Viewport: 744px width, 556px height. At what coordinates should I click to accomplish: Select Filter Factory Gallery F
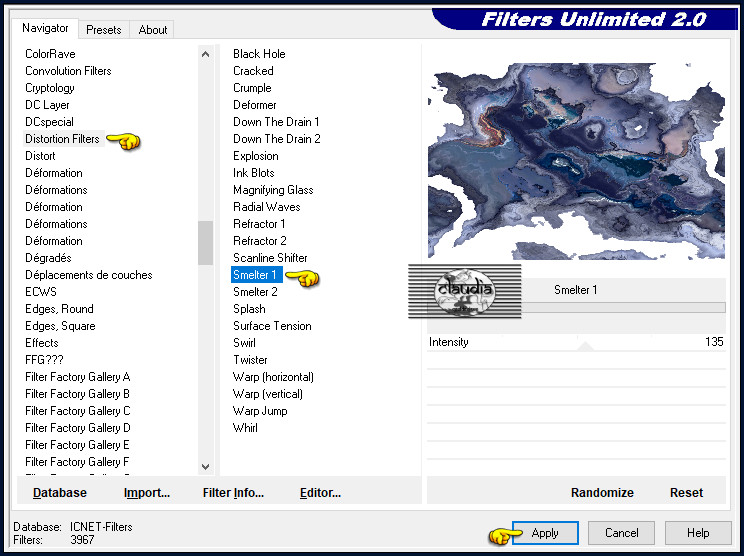click(77, 462)
